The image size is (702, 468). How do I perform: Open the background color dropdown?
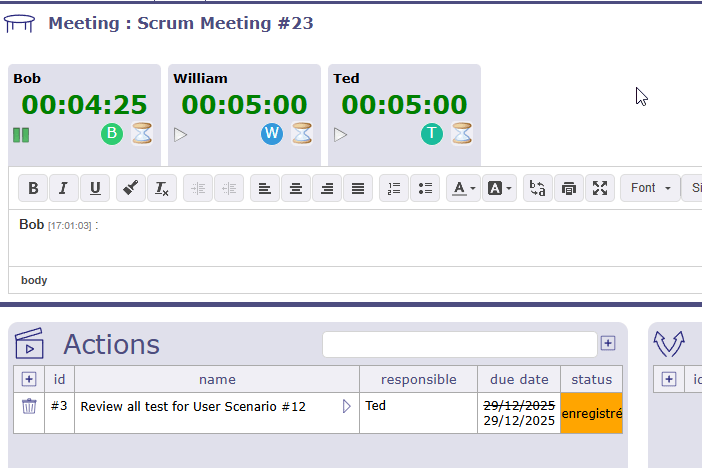(x=499, y=188)
